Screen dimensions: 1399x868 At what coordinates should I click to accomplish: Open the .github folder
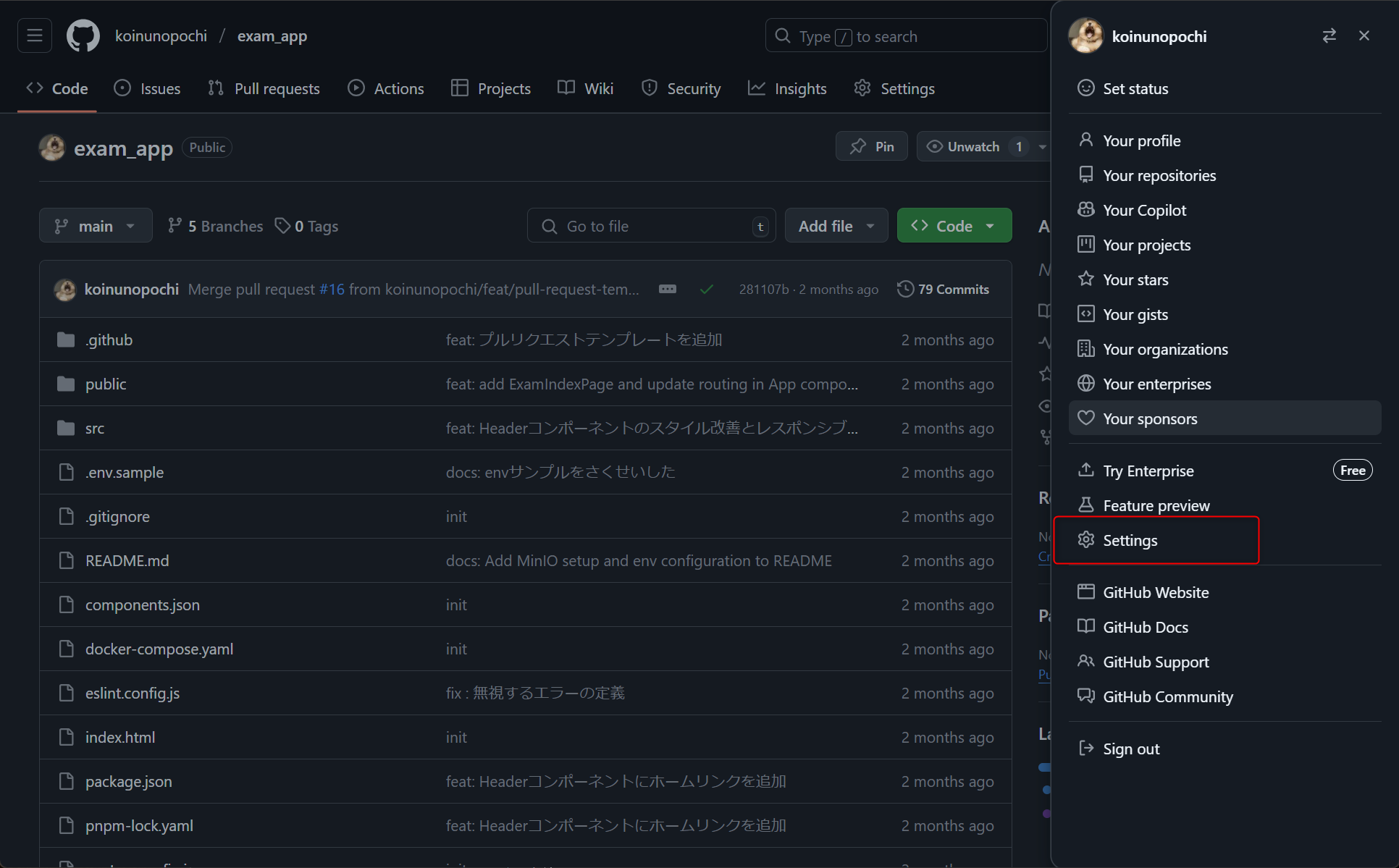[x=109, y=339]
